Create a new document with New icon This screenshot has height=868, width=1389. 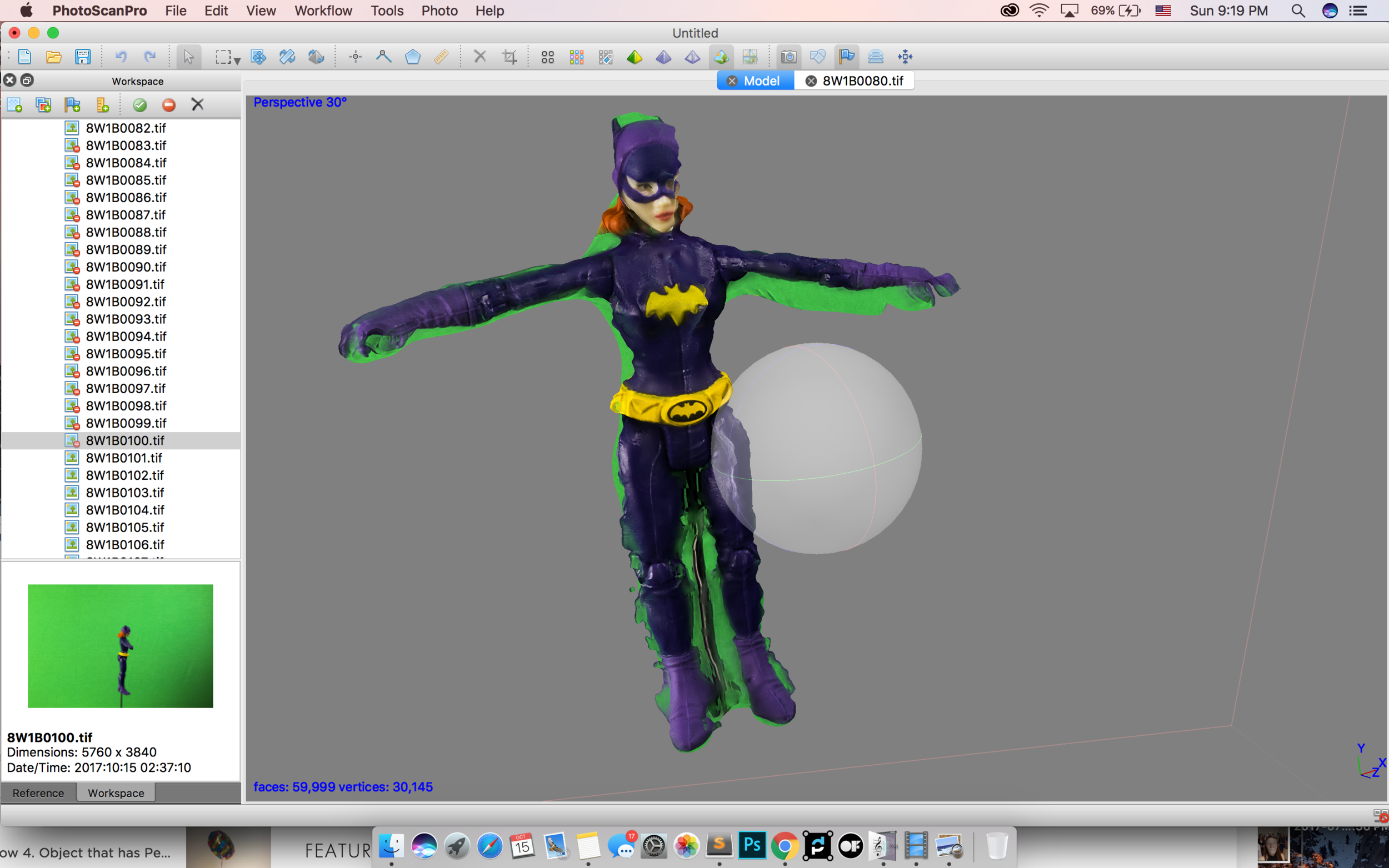click(x=24, y=56)
